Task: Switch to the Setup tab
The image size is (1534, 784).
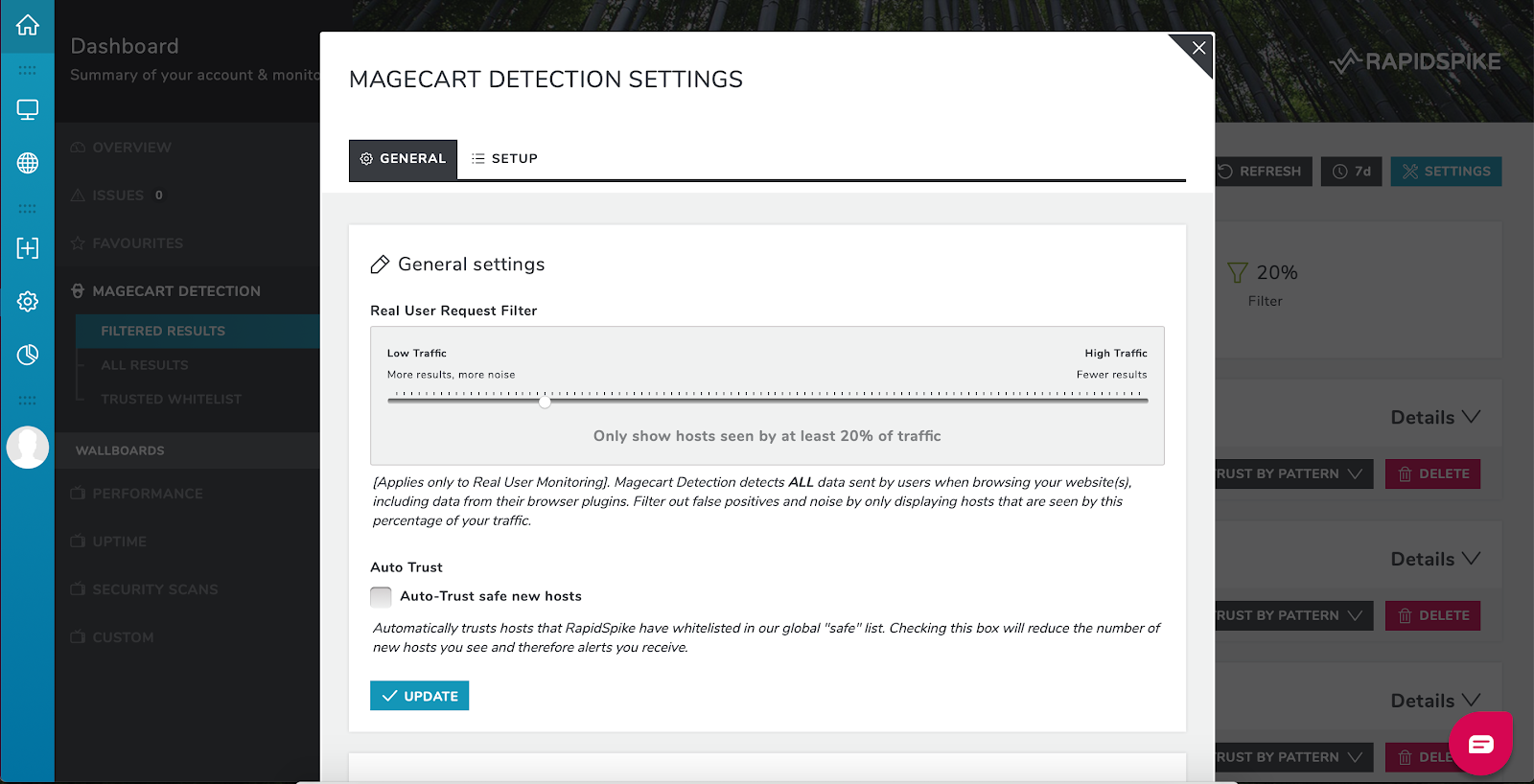Action: 504,159
